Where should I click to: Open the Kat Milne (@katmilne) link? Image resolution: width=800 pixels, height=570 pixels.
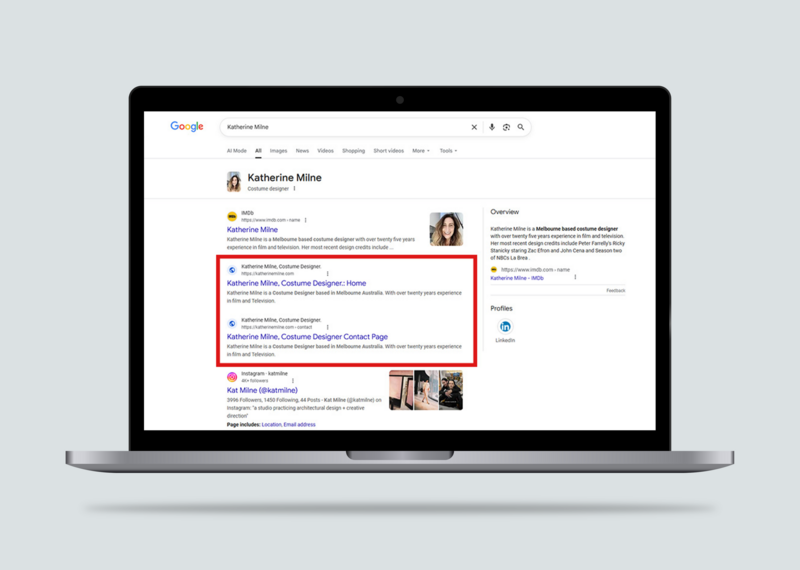(x=261, y=390)
